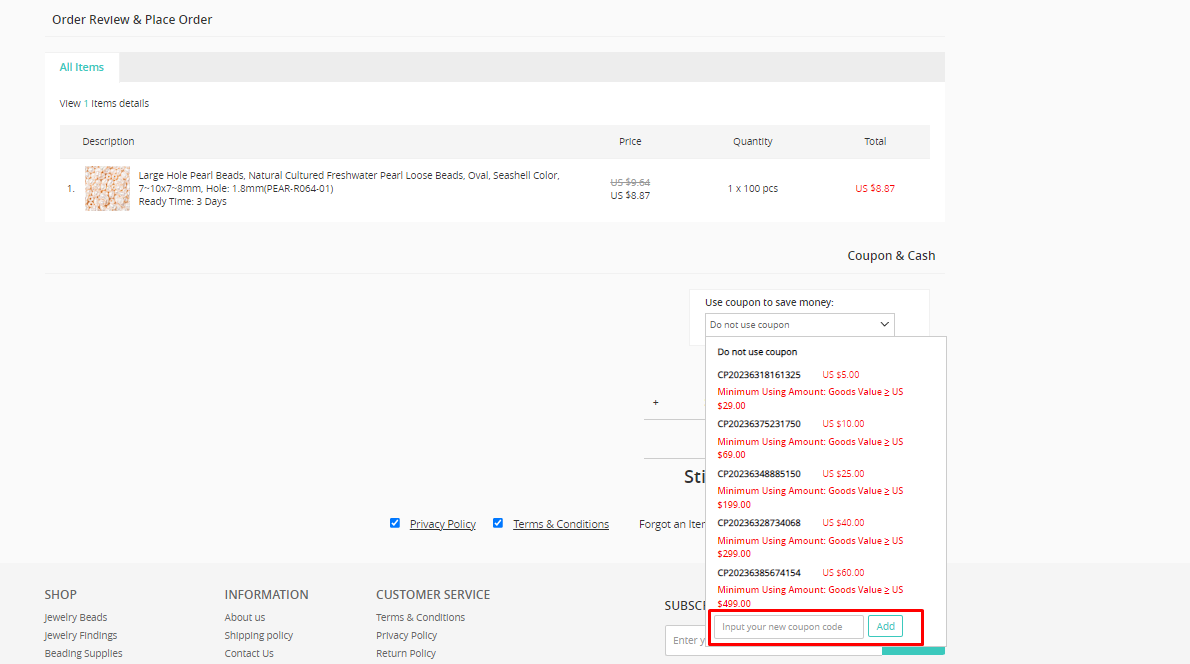Open the All Items tab

[x=82, y=67]
